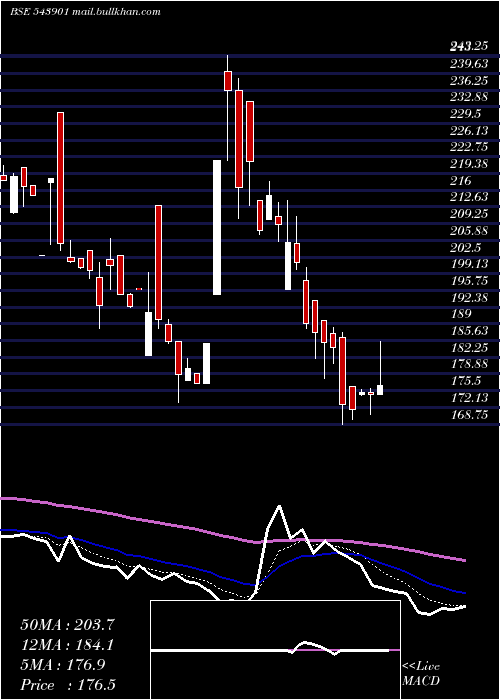Click the 189 price axis label
Image resolution: width=500 pixels, height=700 pixels.
[461, 314]
